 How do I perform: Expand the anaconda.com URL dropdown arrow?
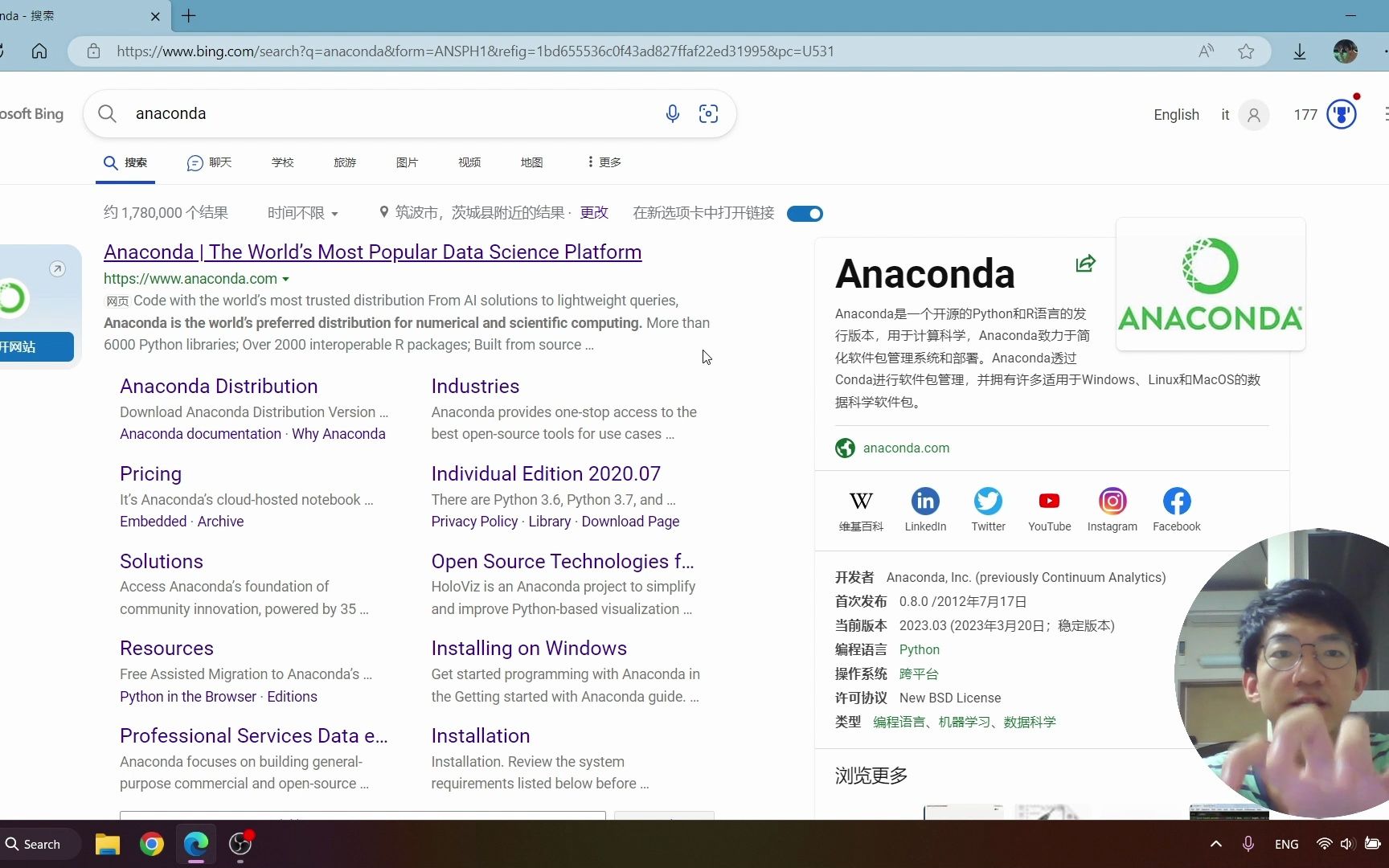click(x=285, y=279)
